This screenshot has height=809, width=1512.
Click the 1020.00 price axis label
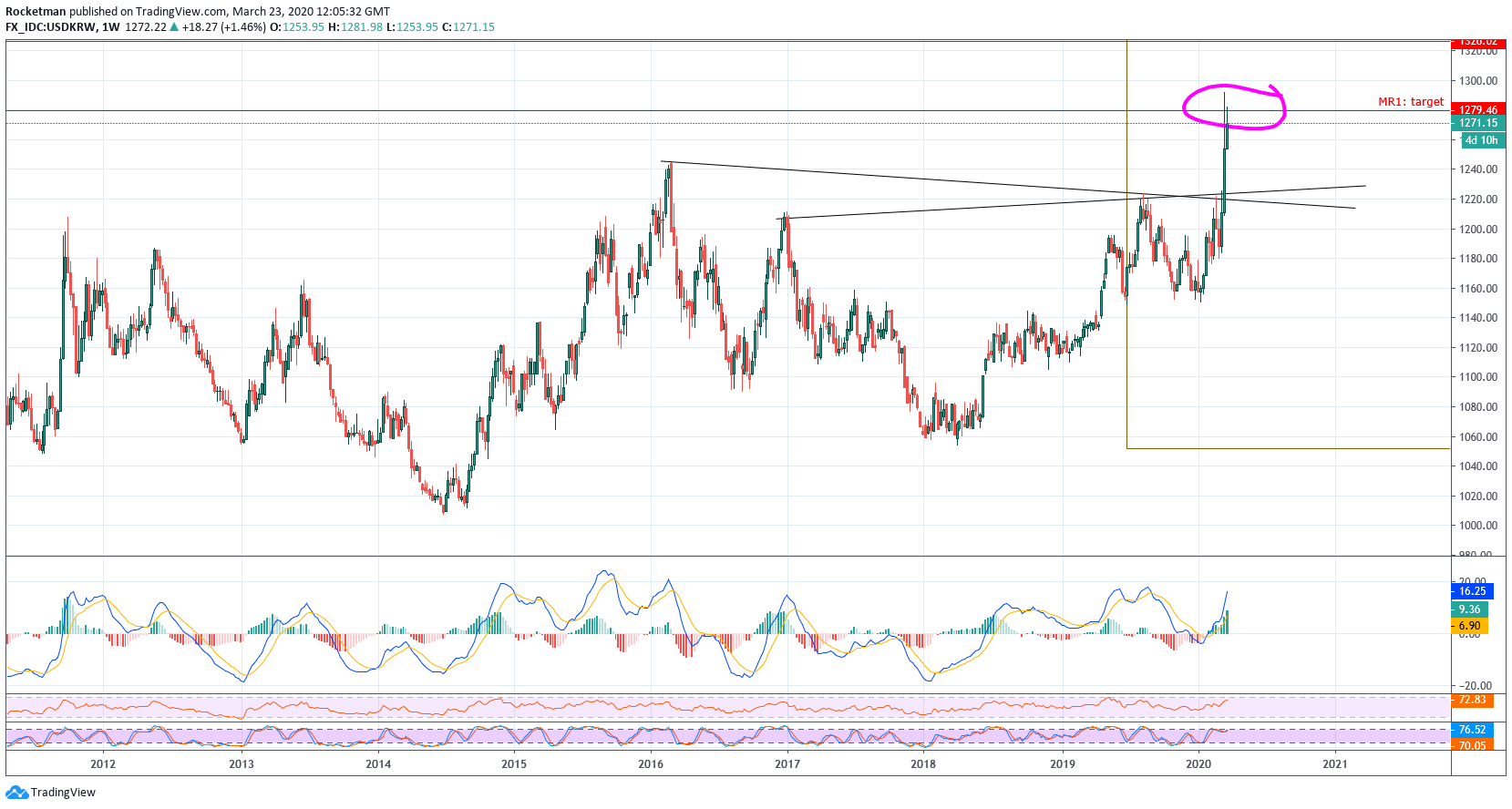pos(1478,497)
